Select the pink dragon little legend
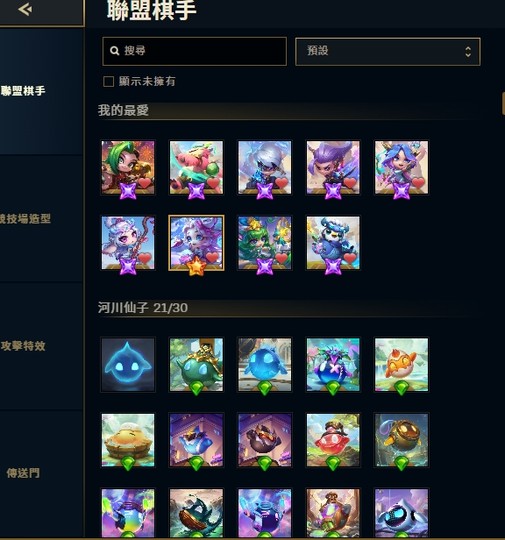 (196, 167)
